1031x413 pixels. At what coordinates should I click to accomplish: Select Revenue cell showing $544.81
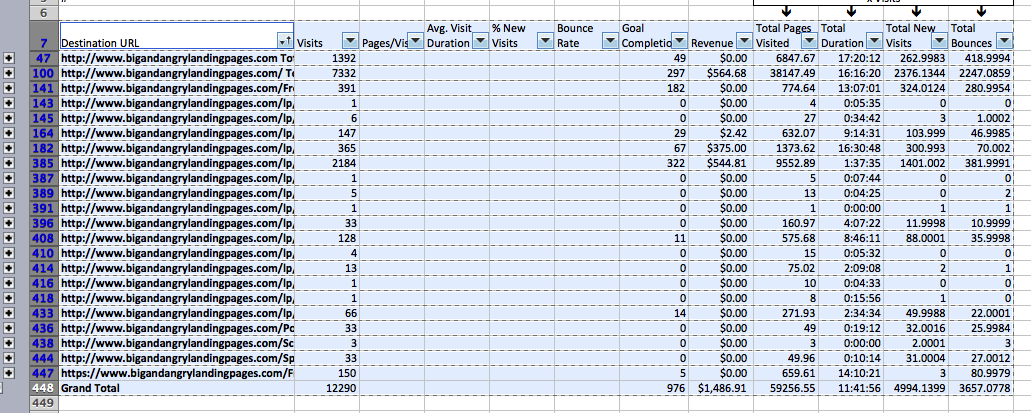719,164
